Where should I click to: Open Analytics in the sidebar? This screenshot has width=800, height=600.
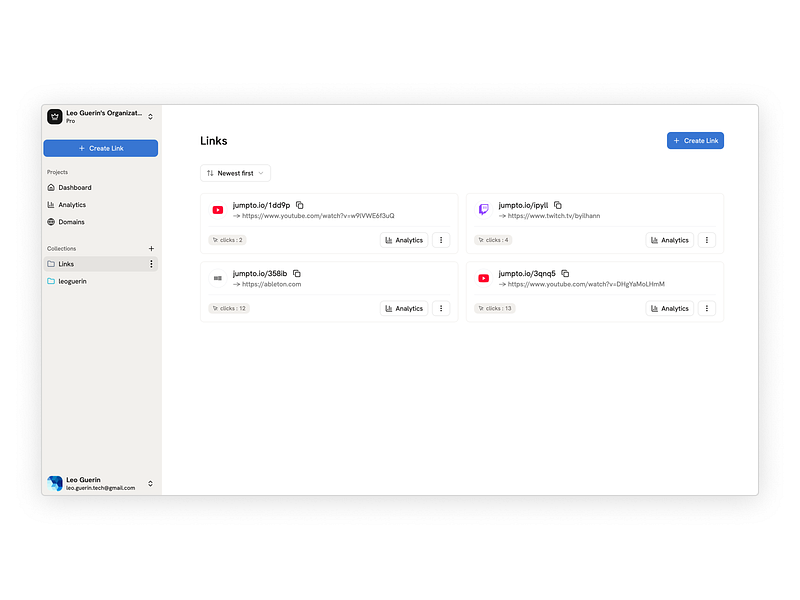(x=101, y=205)
